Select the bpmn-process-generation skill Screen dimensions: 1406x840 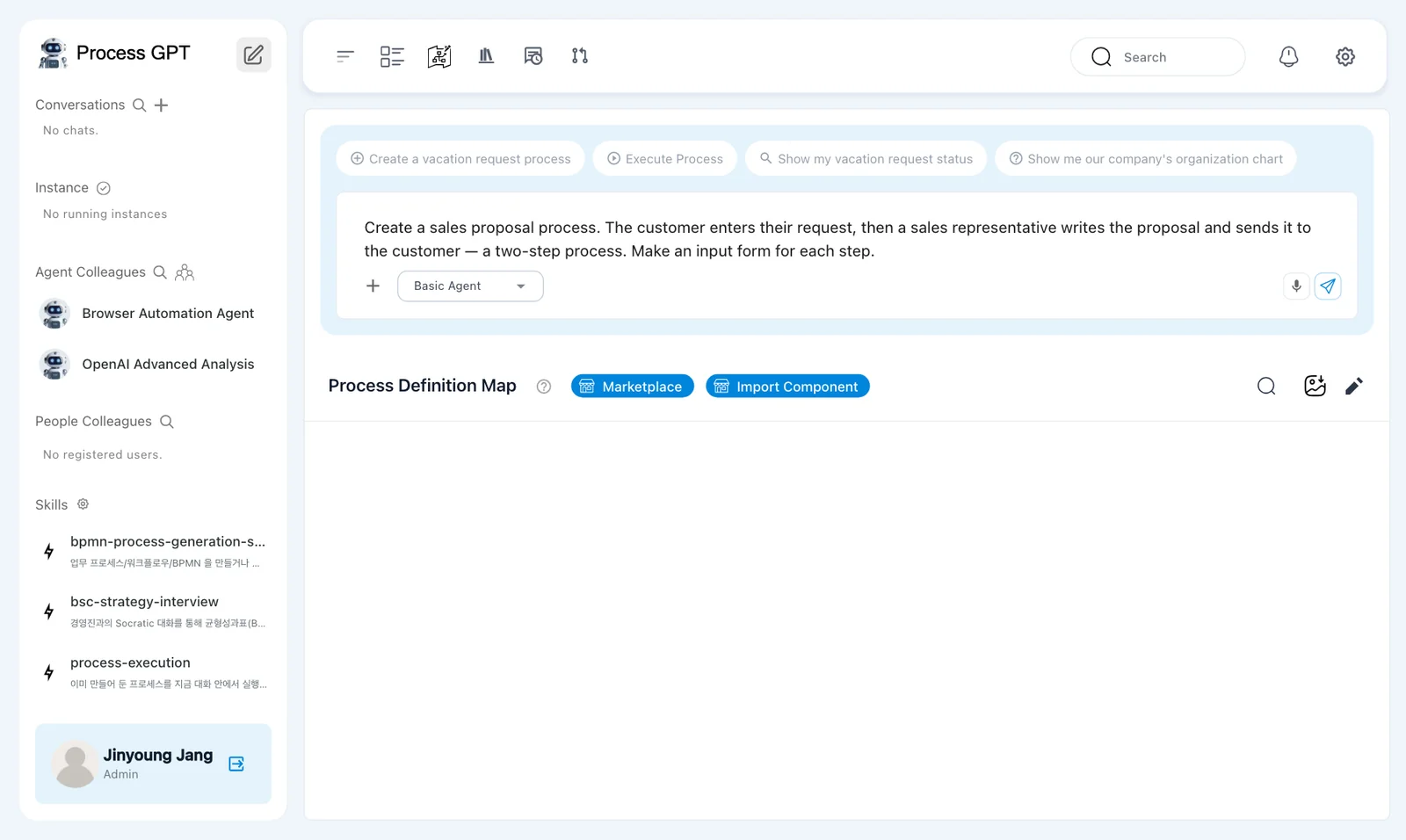point(154,552)
